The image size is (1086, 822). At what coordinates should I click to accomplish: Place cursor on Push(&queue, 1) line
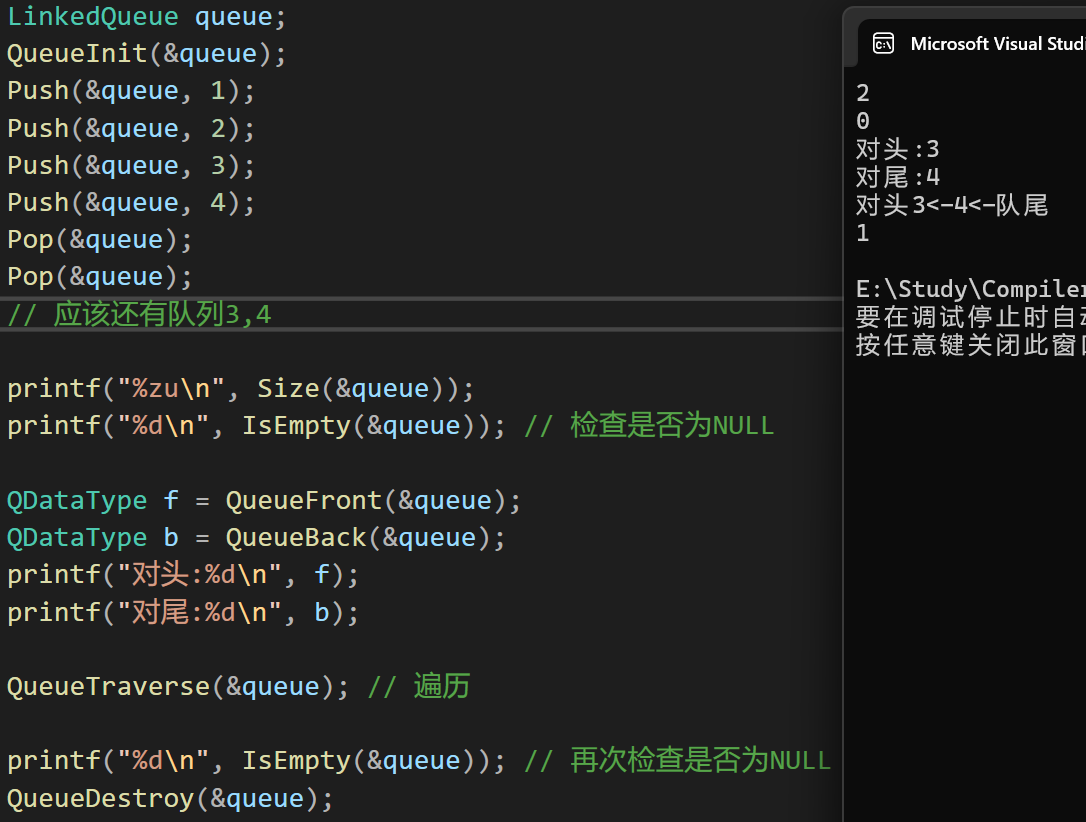pos(131,91)
